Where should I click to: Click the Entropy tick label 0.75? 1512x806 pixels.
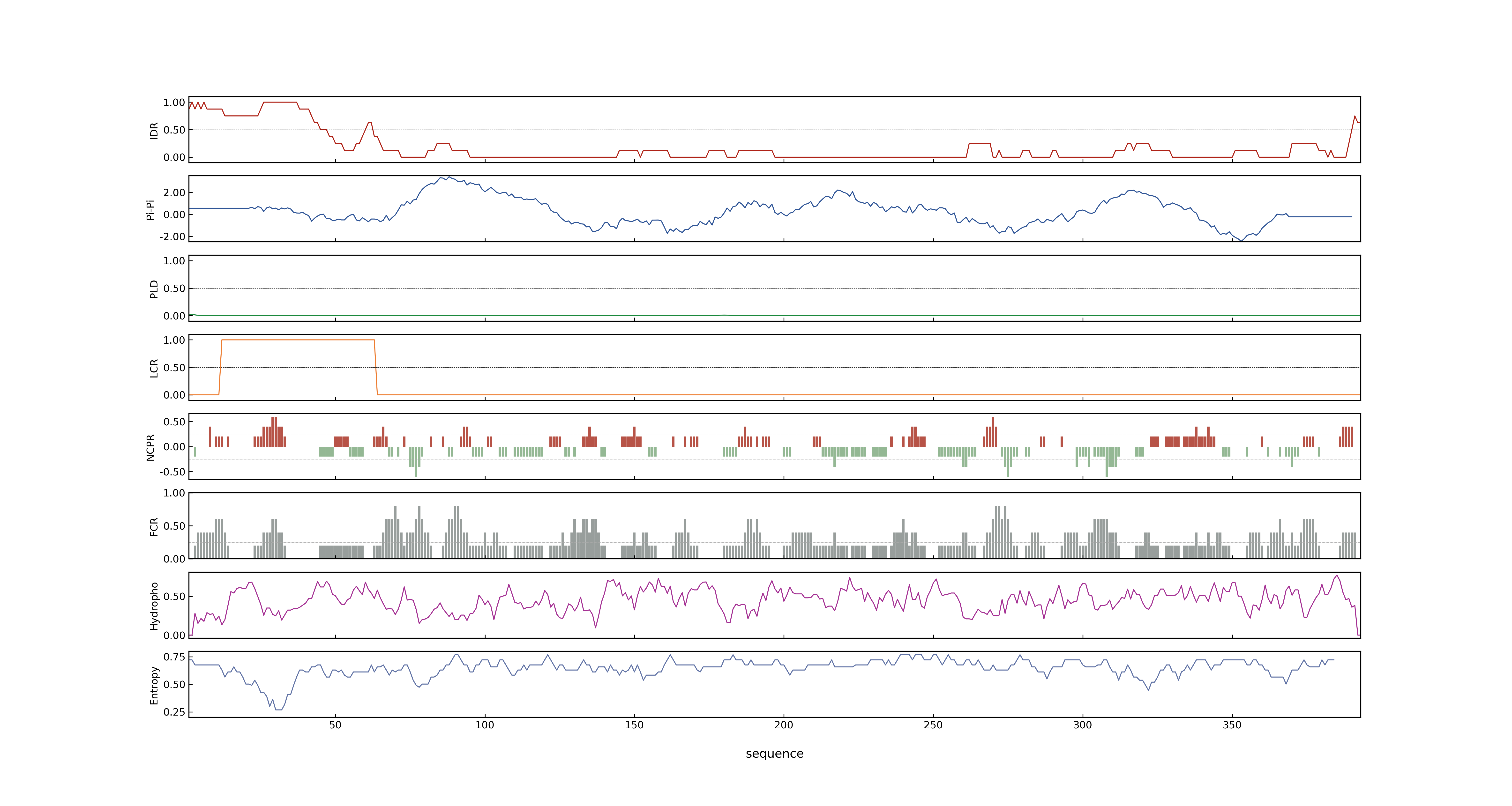click(174, 657)
